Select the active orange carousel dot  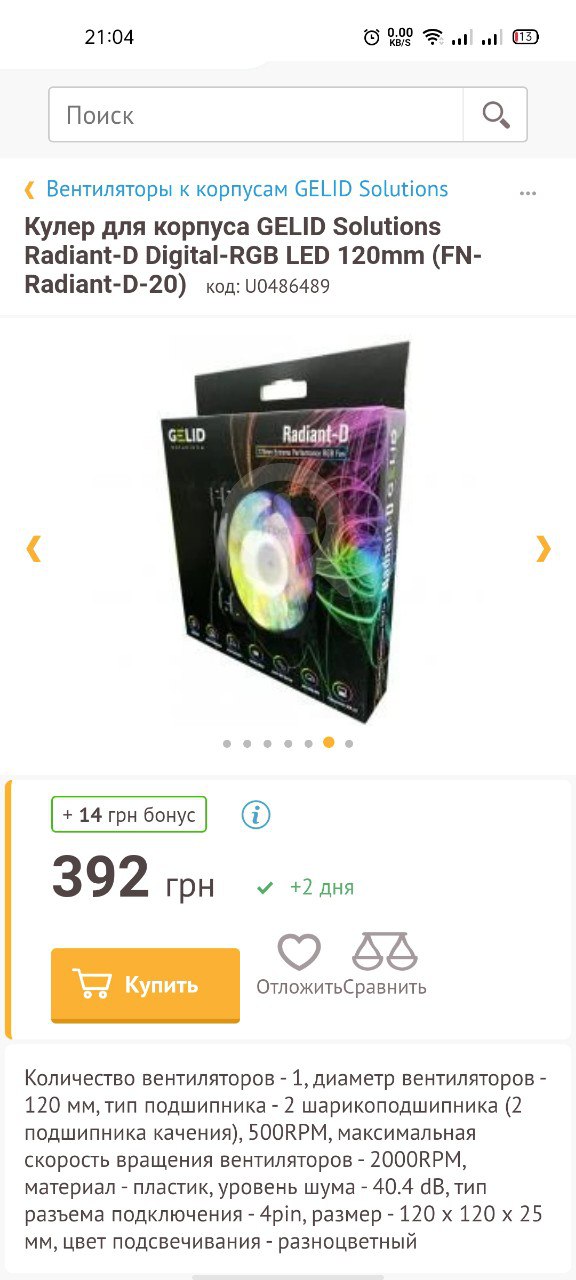[328, 743]
